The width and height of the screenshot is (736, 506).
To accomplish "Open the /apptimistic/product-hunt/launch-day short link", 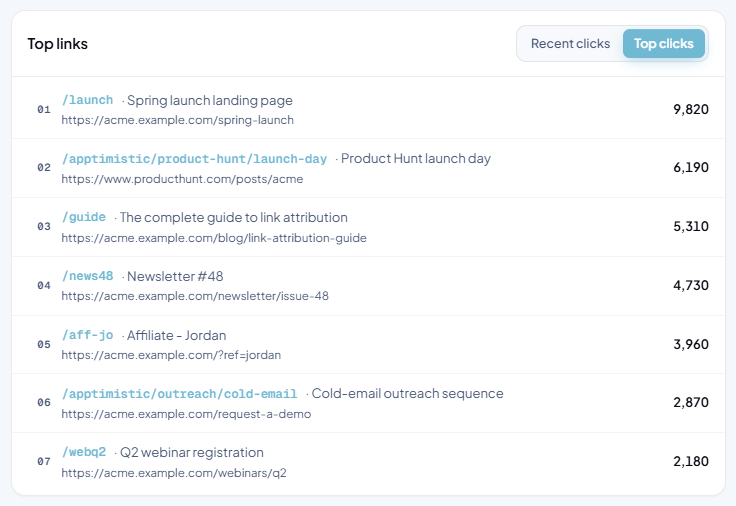I will pos(194,159).
